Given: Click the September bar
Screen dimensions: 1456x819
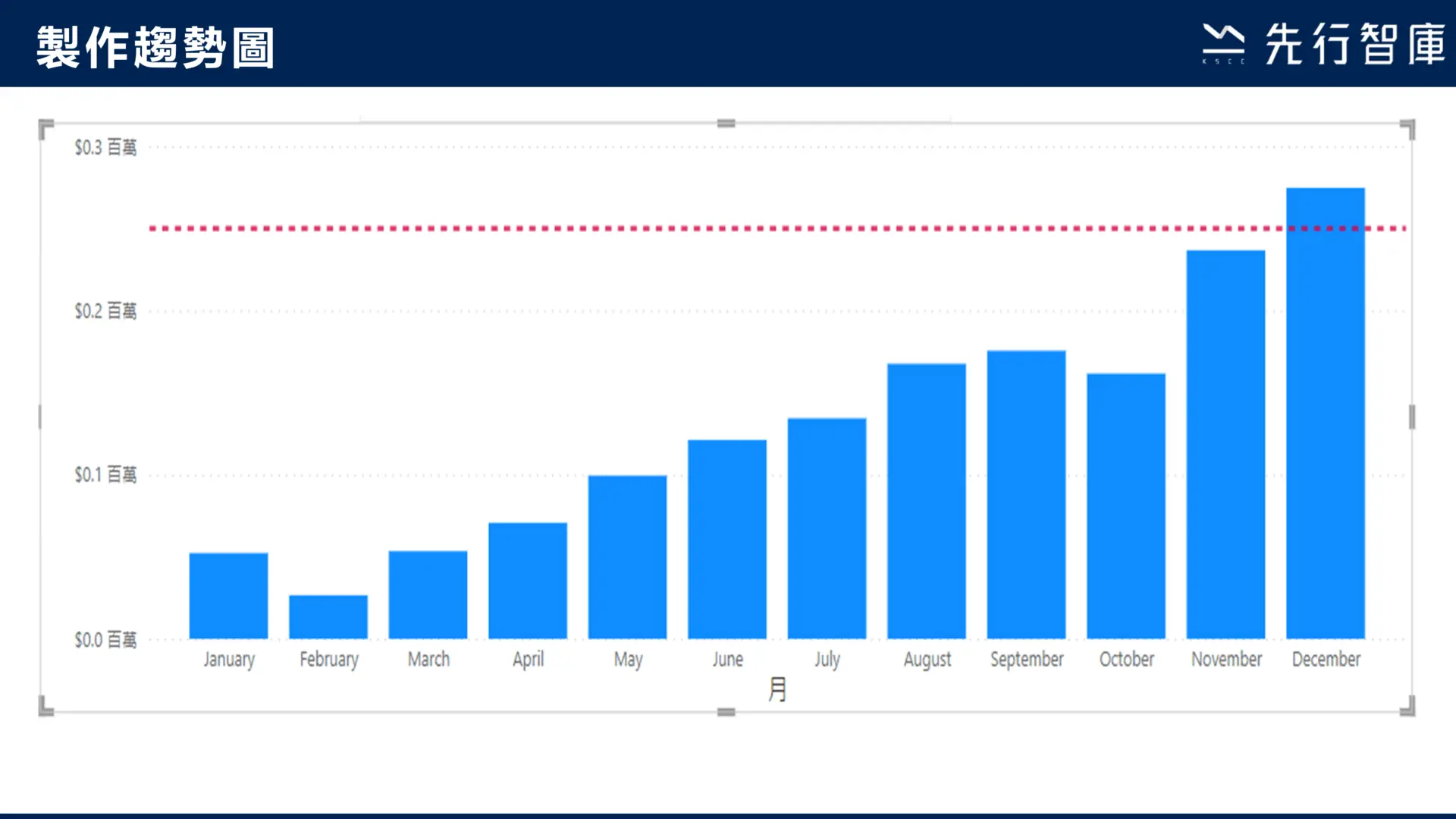Looking at the screenshot, I should pos(1026,494).
